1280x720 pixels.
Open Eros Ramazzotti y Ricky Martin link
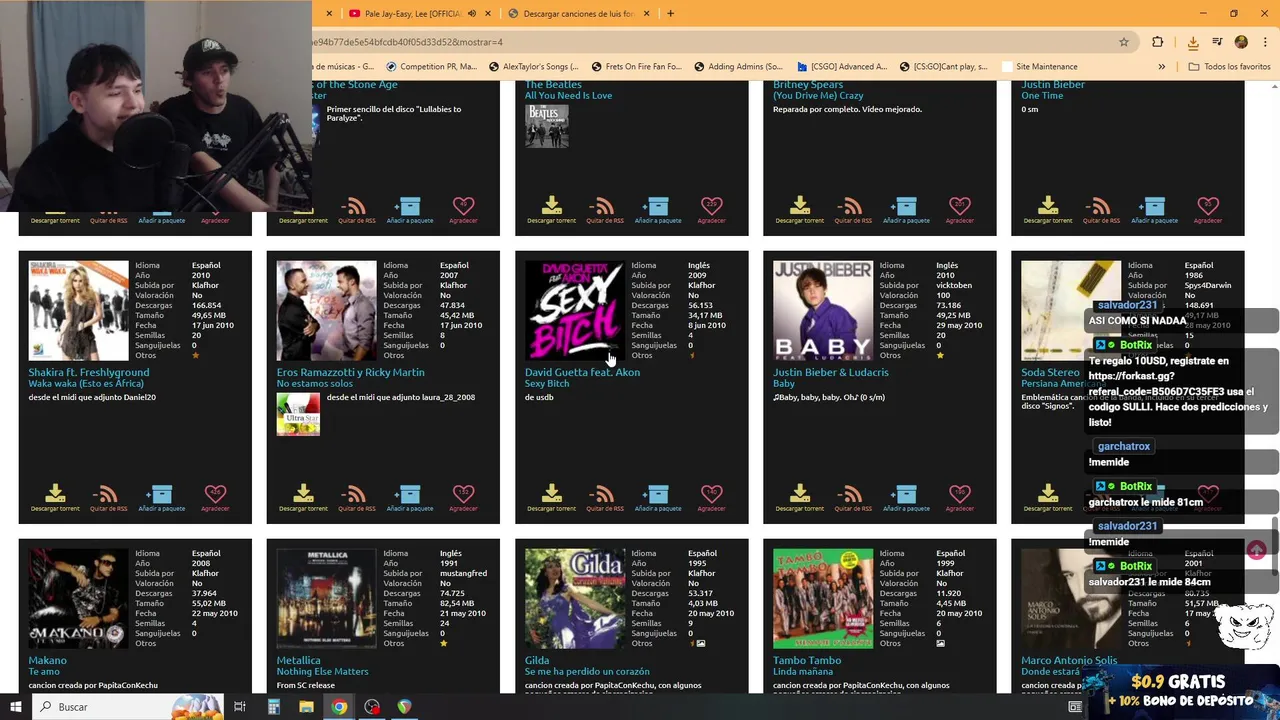pyautogui.click(x=350, y=372)
